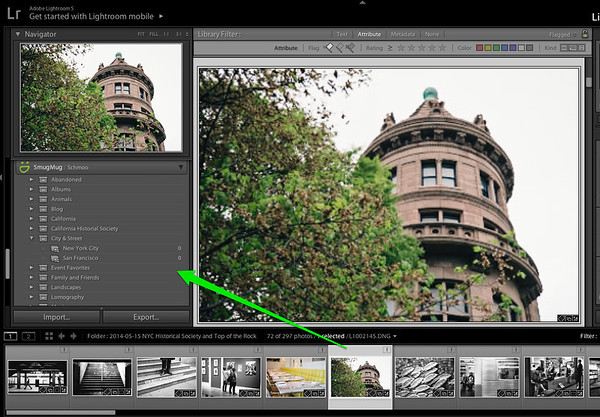The height and width of the screenshot is (417, 600).
Task: Open grid view from filmstrip bar icon
Action: tap(49, 336)
